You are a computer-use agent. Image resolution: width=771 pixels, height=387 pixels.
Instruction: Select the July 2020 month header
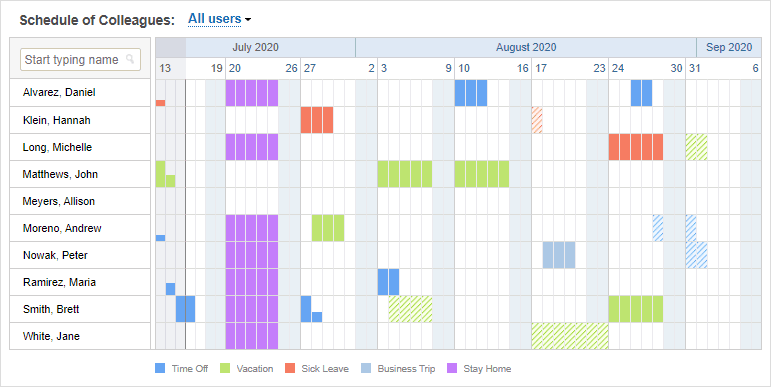tap(255, 47)
